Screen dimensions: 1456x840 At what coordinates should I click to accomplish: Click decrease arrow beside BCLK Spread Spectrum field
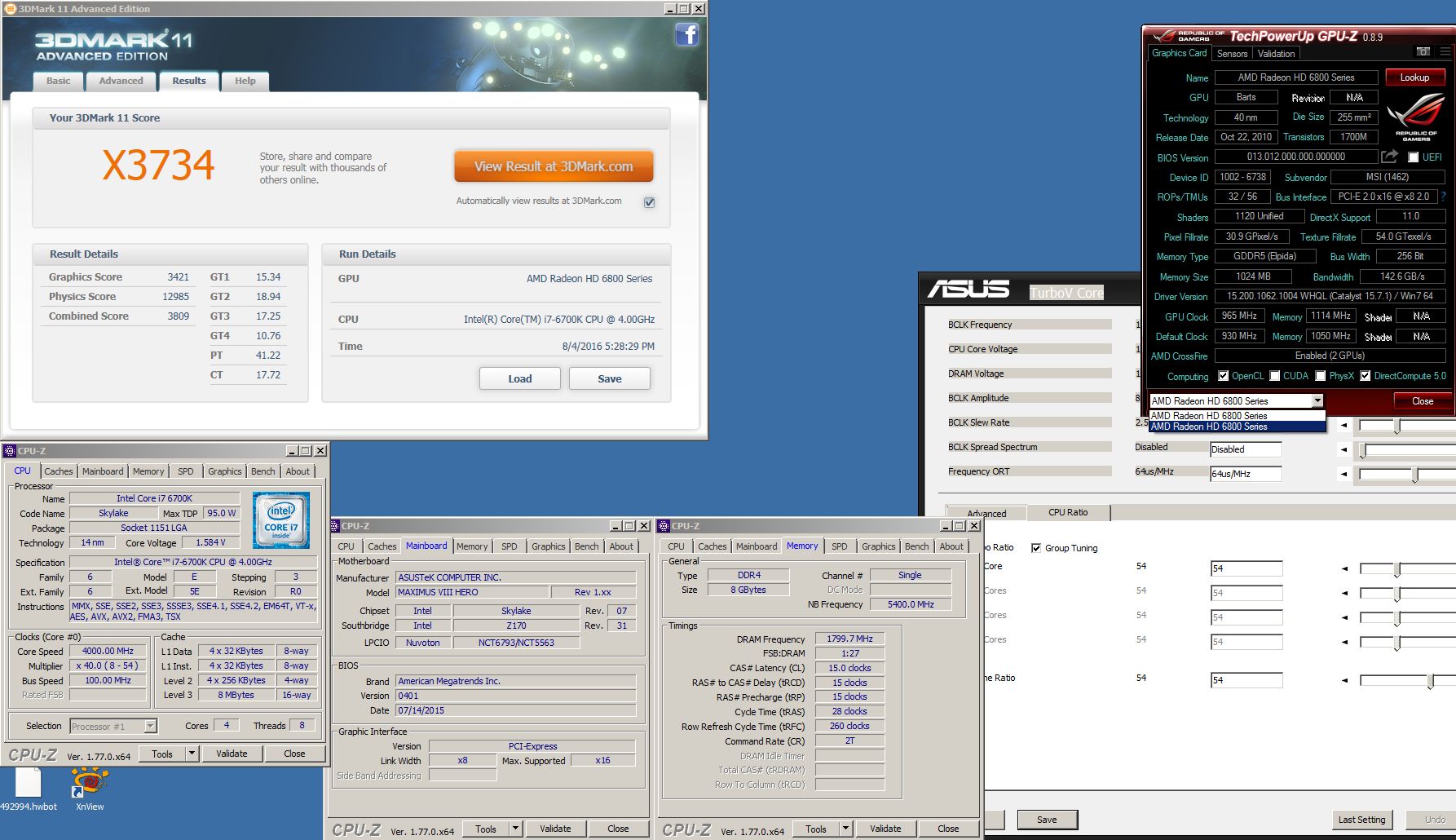[x=1343, y=449]
